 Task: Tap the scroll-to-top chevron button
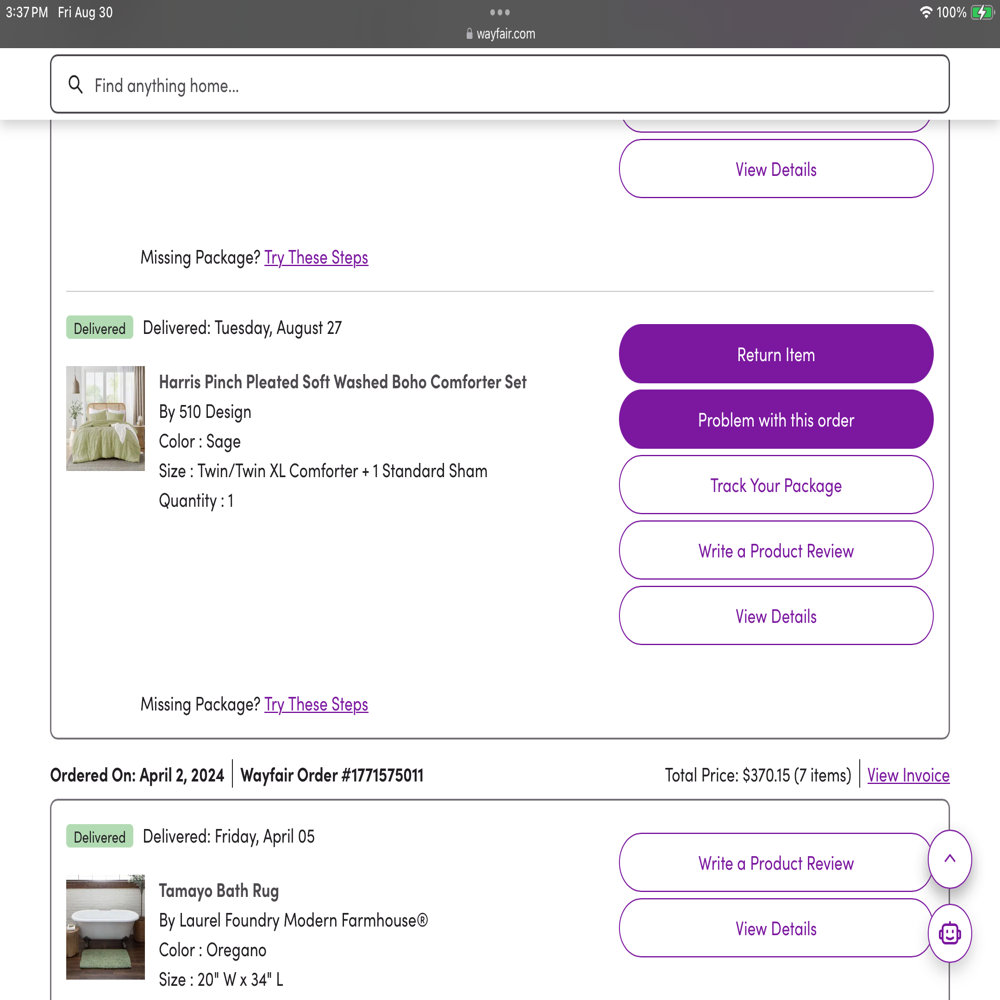pyautogui.click(x=950, y=858)
